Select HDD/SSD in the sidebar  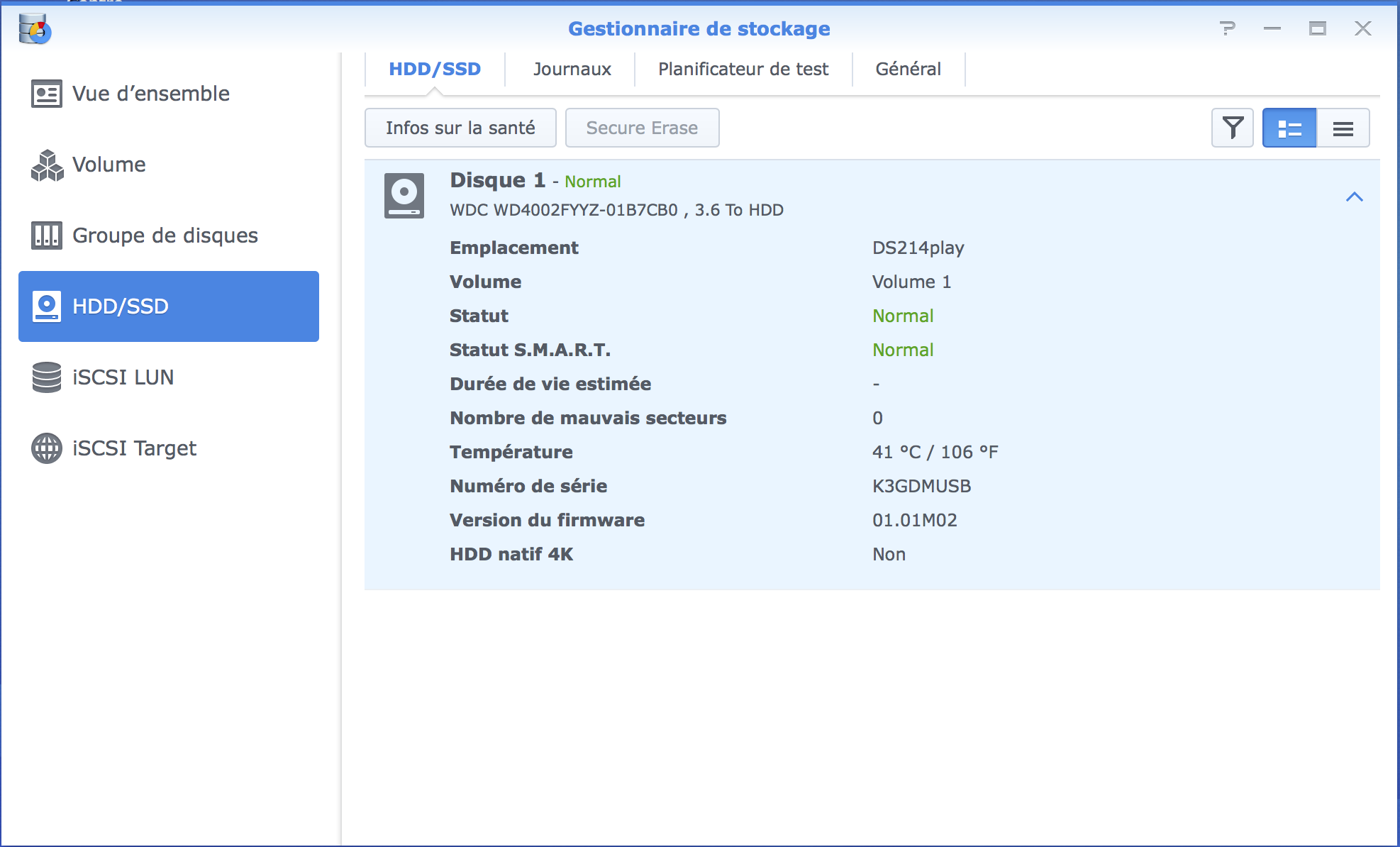click(x=168, y=306)
